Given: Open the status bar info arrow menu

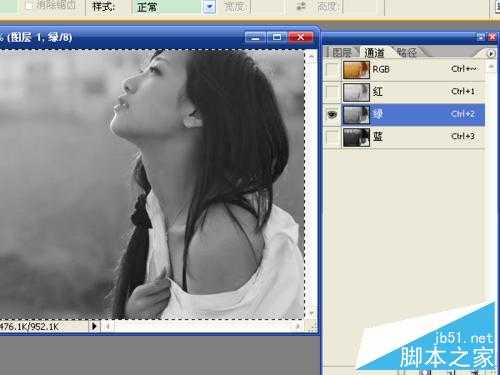Looking at the screenshot, I should [x=94, y=326].
